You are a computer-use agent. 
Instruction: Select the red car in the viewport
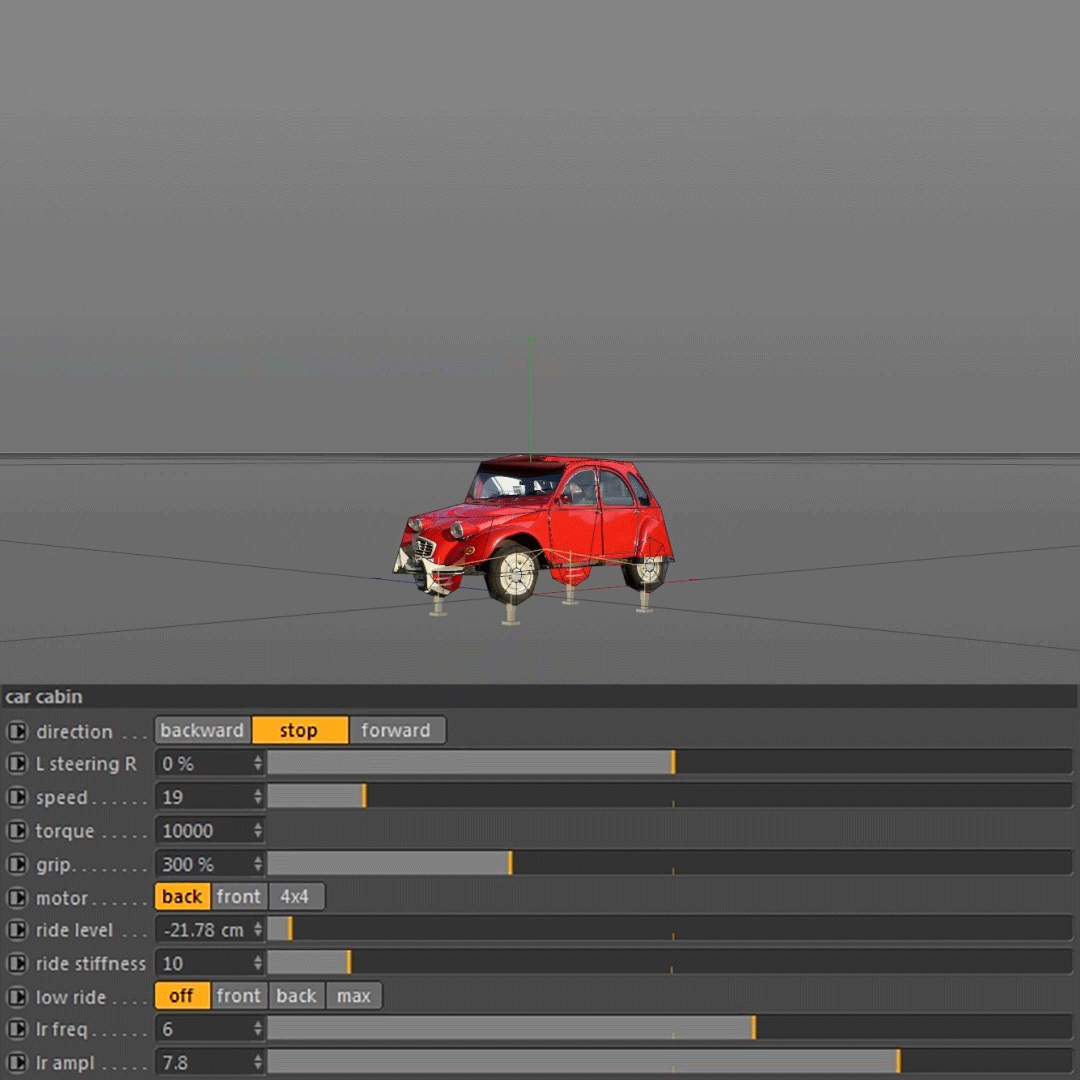[x=534, y=530]
